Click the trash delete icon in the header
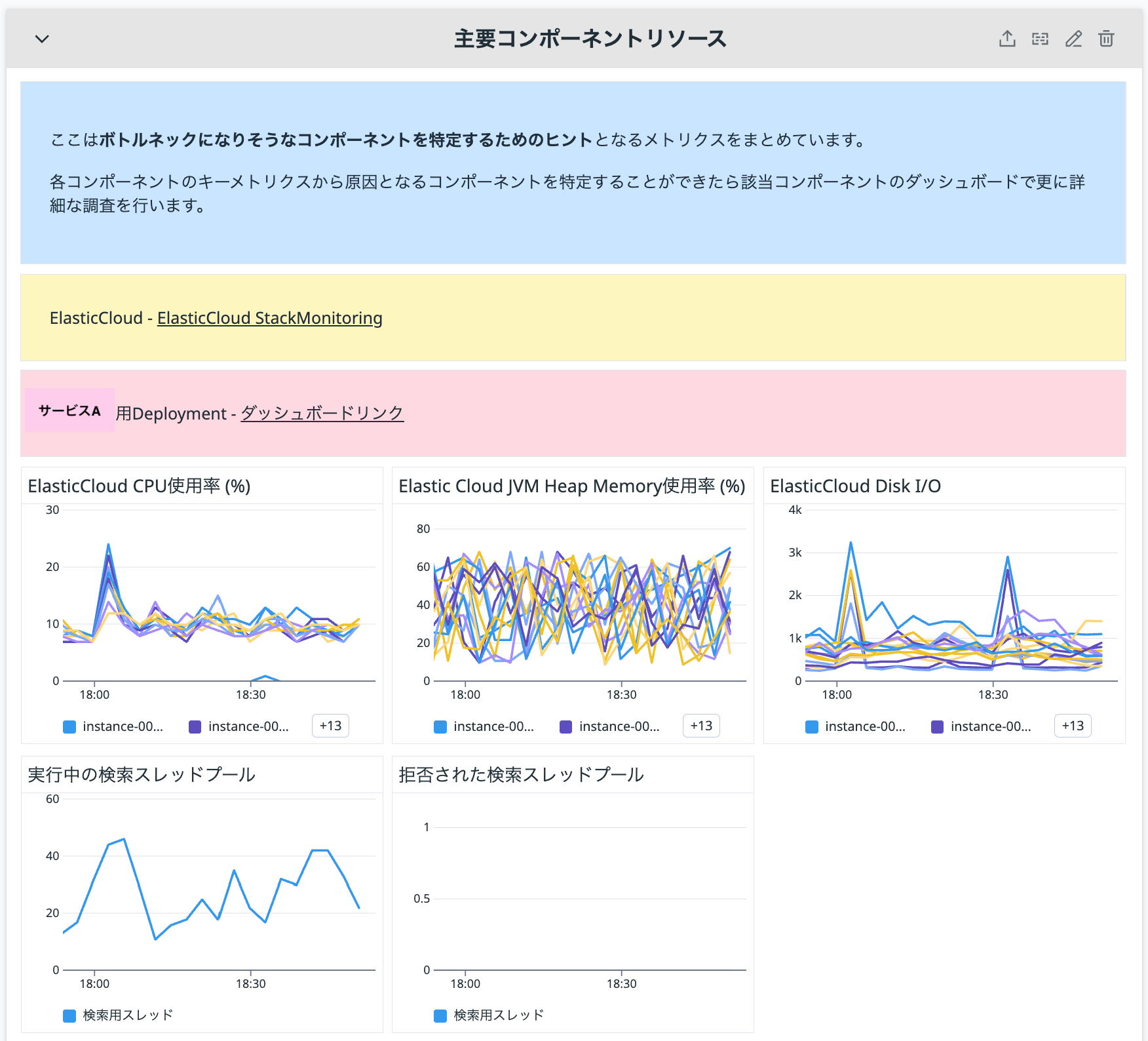Image resolution: width=1148 pixels, height=1041 pixels. (1106, 39)
